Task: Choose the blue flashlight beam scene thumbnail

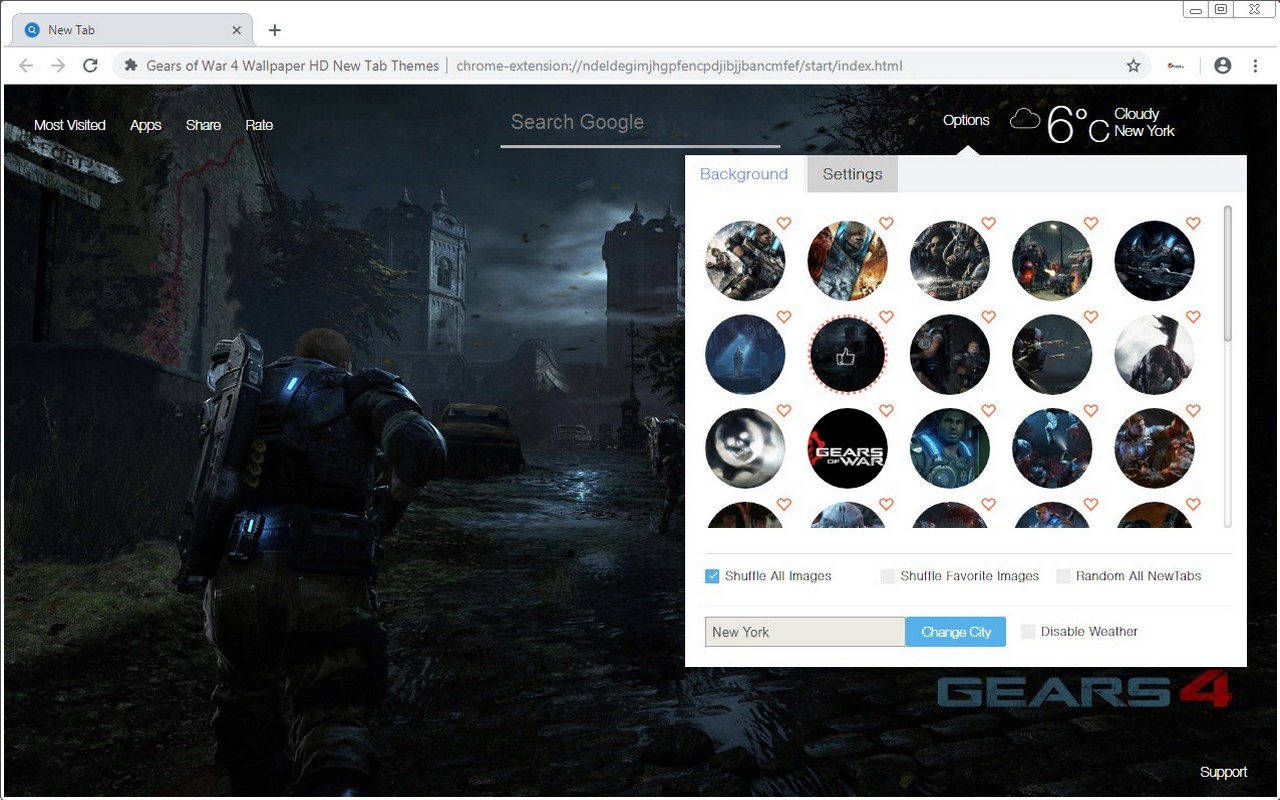Action: pyautogui.click(x=1052, y=448)
